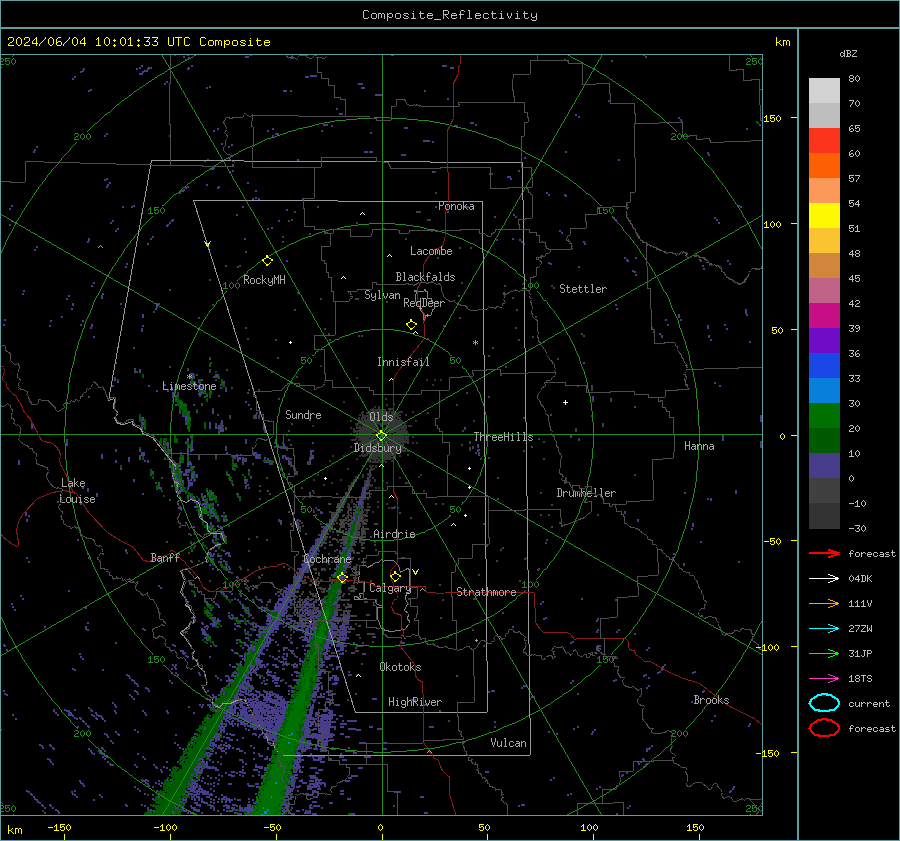
Task: Click the orange 111V arrow icon
Action: pos(824,603)
